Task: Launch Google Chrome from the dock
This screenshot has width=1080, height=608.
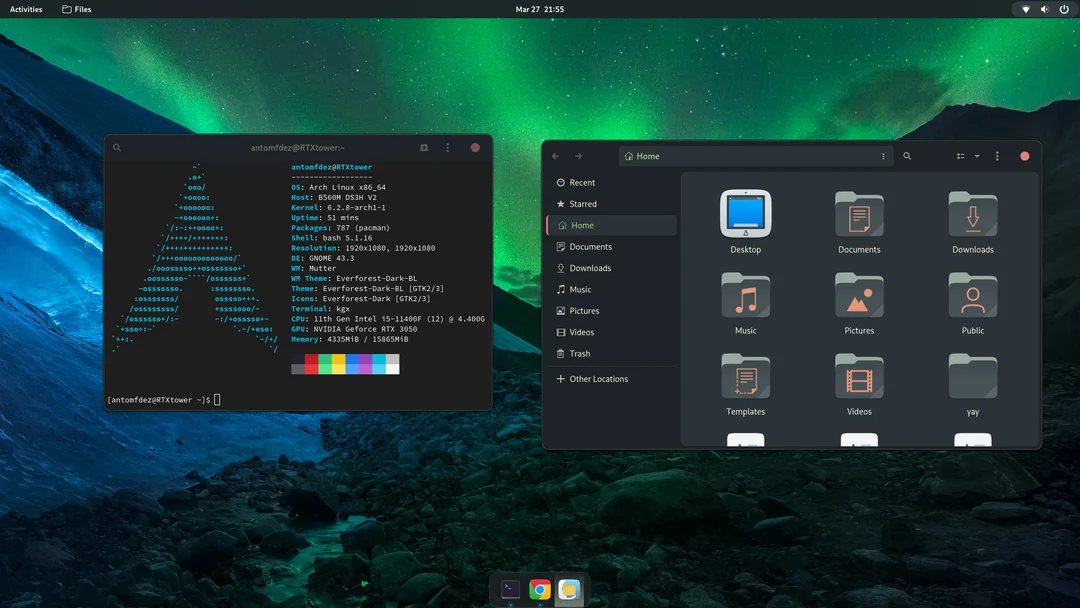Action: (539, 590)
